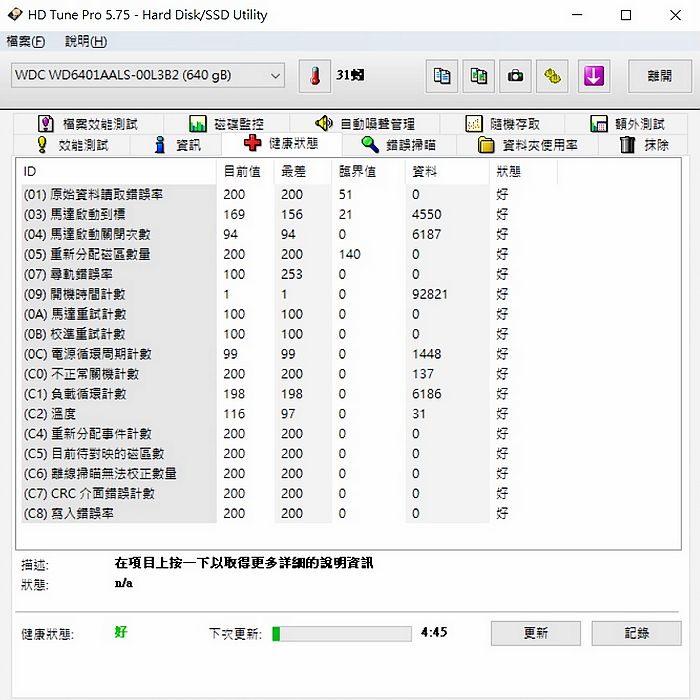Select the (C2) 溫度 row

tap(289, 414)
